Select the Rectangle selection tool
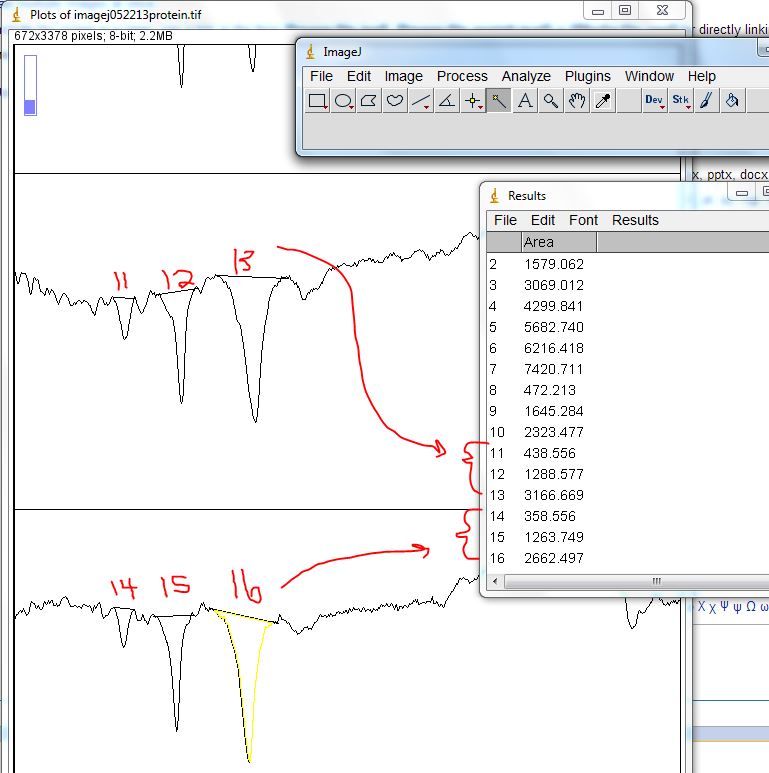Image resolution: width=769 pixels, height=773 pixels. pos(318,101)
